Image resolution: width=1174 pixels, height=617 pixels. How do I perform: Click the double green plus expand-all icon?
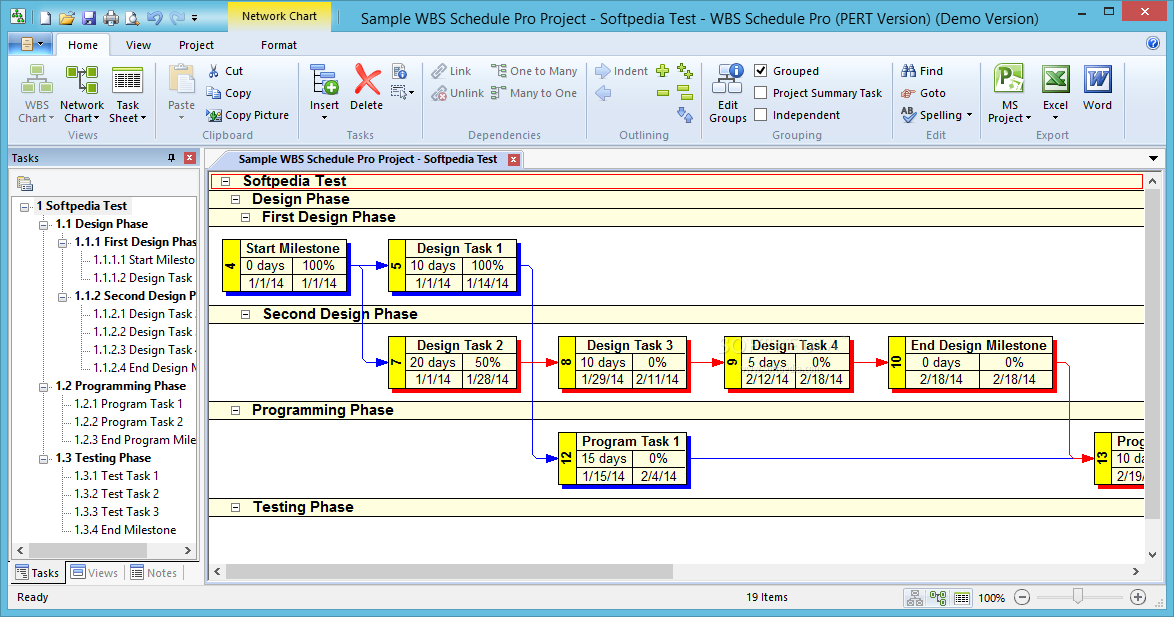coord(684,71)
